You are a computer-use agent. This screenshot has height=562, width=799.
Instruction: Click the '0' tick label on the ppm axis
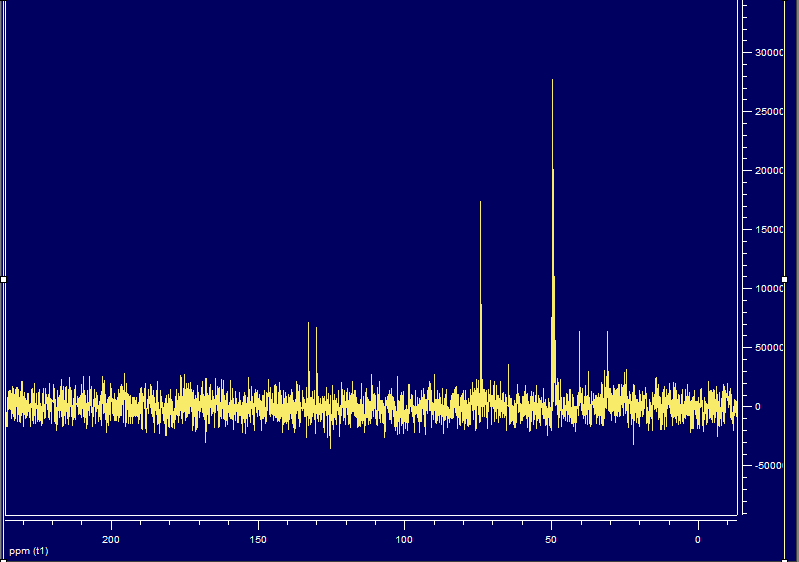[698, 540]
